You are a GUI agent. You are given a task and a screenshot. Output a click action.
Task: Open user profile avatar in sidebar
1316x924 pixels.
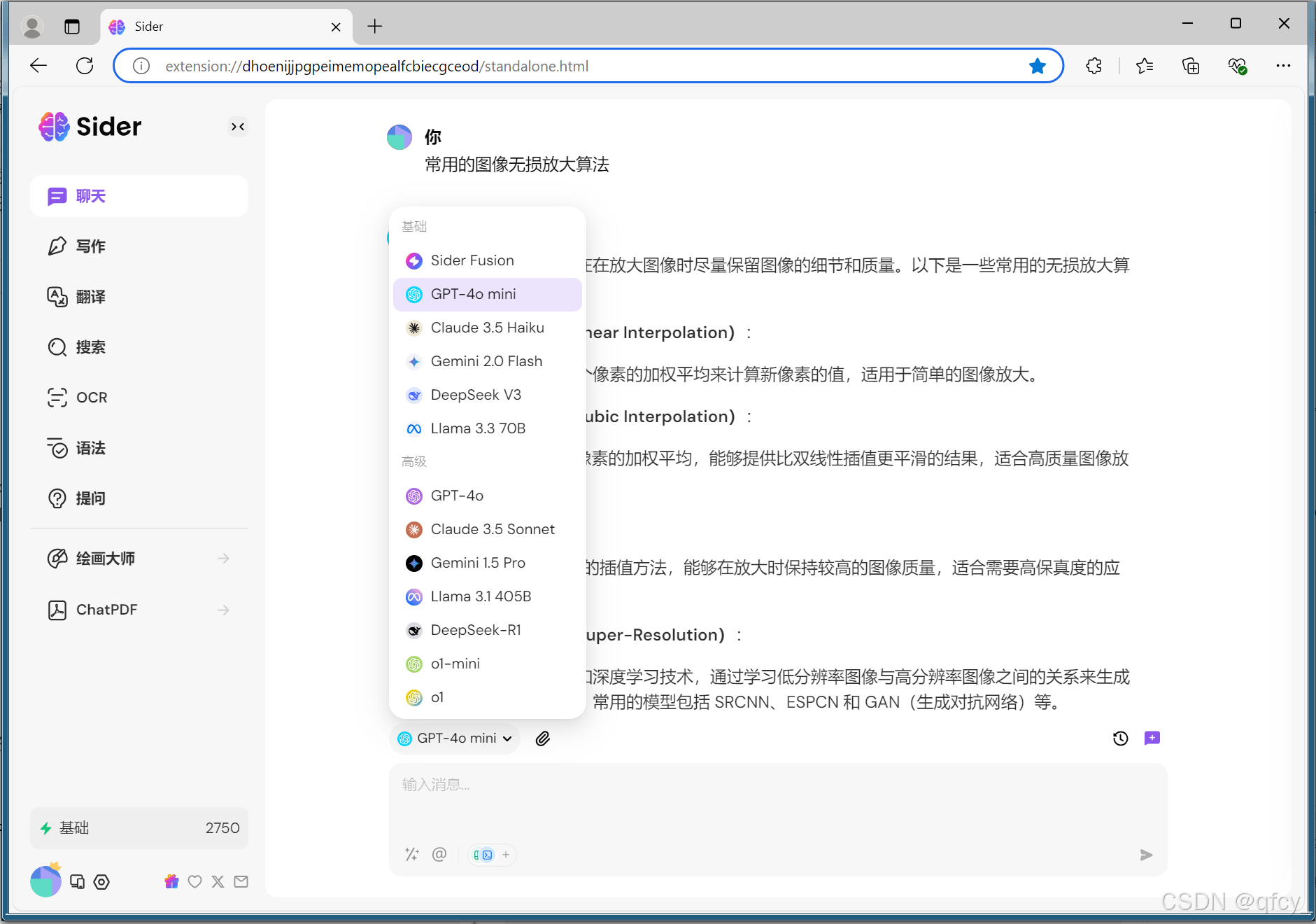[x=45, y=881]
